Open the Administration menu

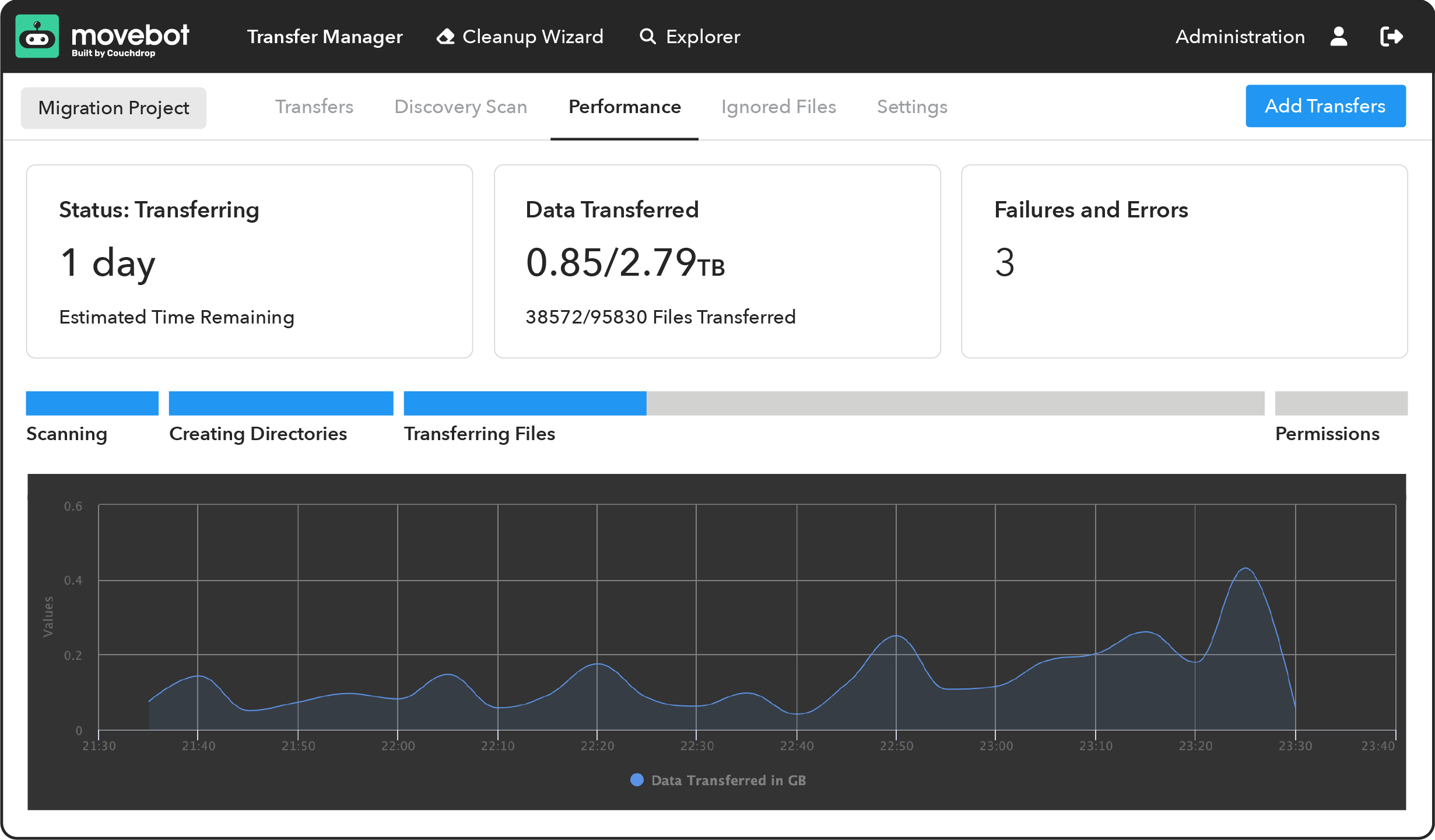point(1240,37)
